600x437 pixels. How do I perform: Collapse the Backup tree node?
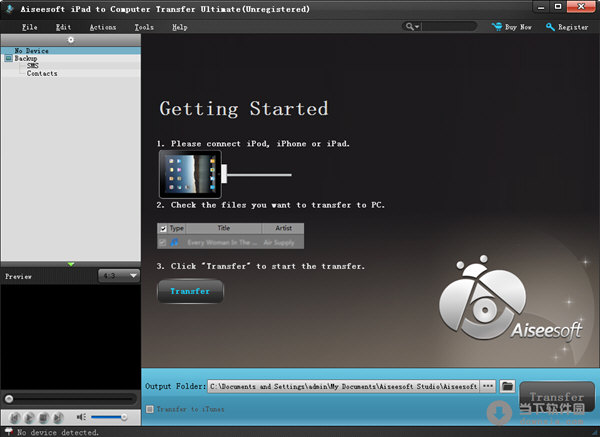click(x=8, y=58)
